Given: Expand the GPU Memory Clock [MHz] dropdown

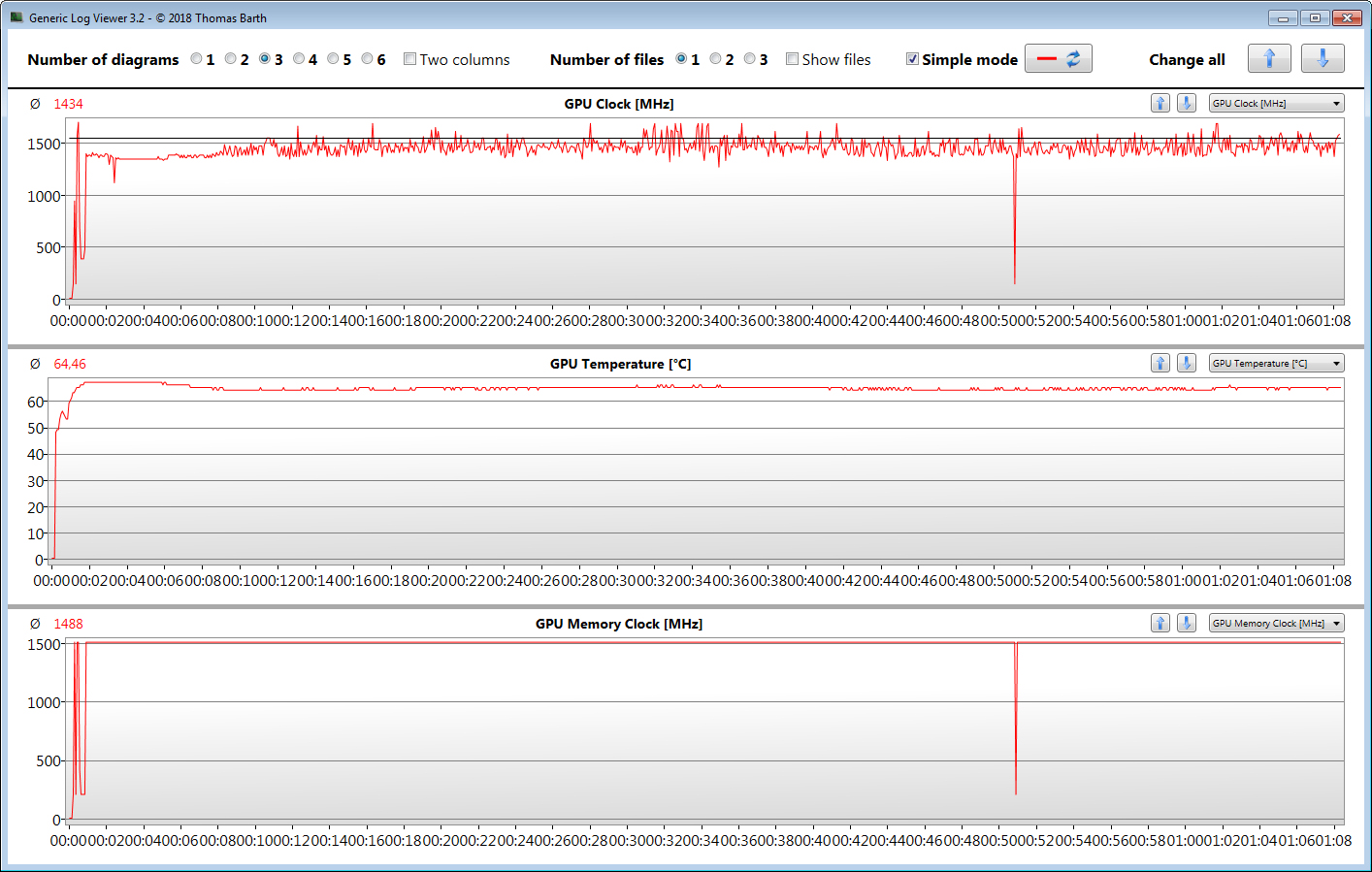Looking at the screenshot, I should pyautogui.click(x=1276, y=623).
